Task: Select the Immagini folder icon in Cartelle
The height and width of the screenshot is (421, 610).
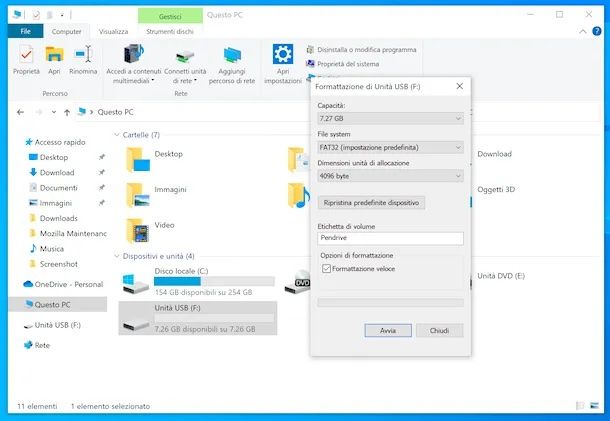Action: [x=138, y=195]
